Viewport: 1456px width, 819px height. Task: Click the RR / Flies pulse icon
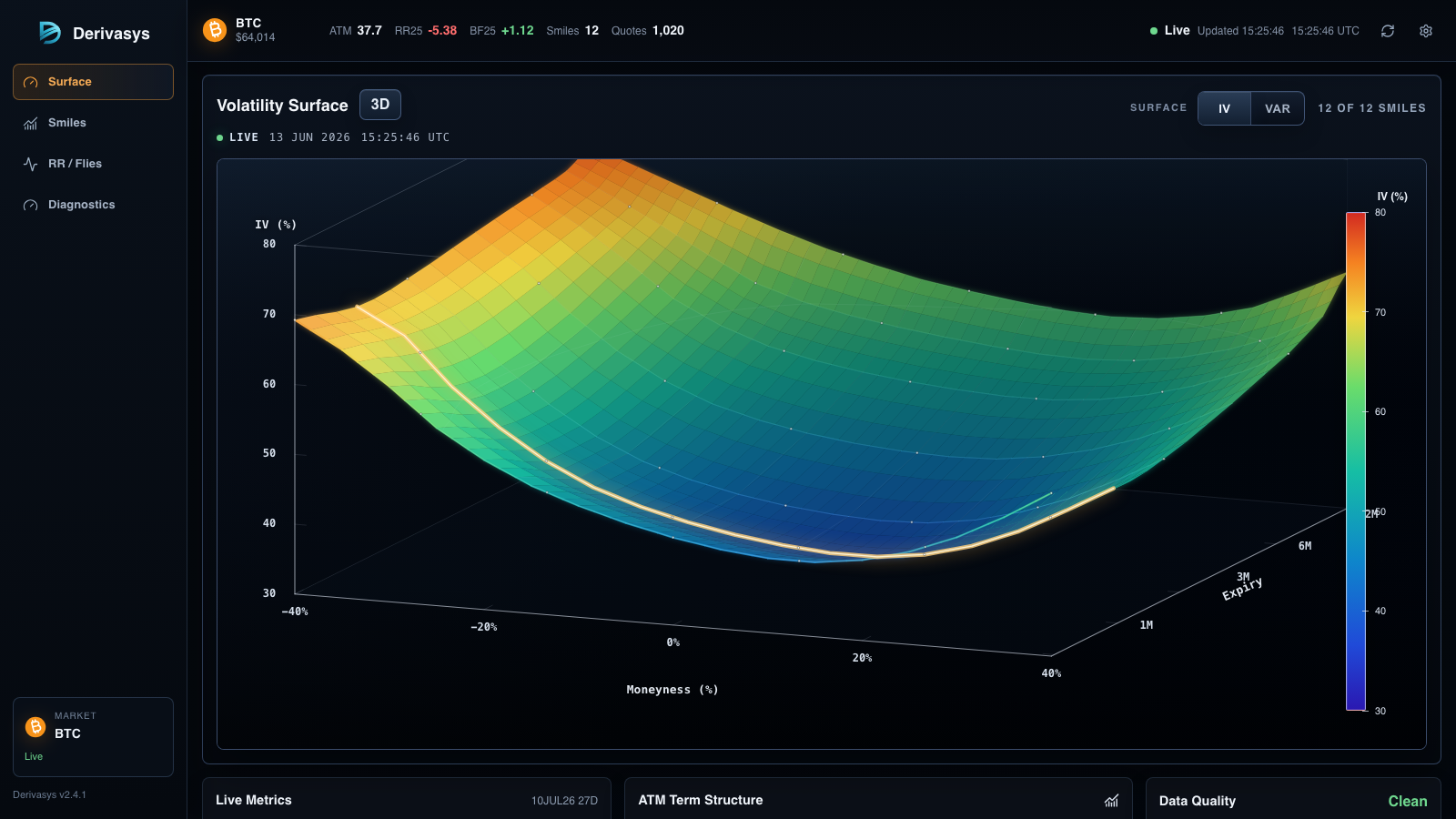pyautogui.click(x=31, y=164)
